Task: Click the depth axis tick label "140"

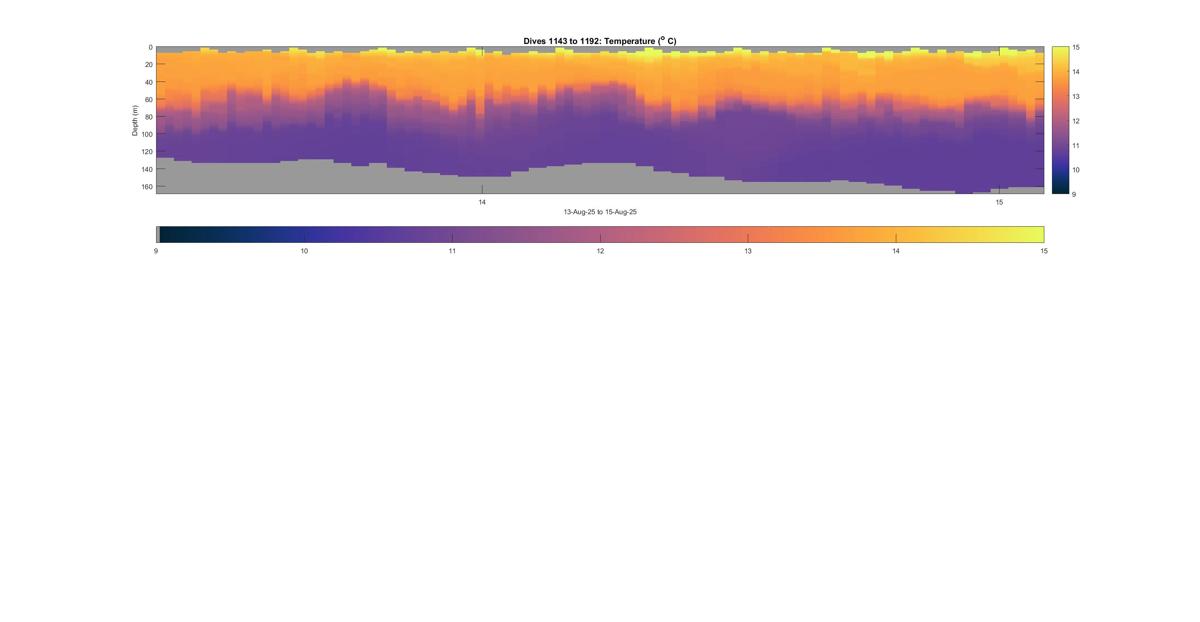Action: [x=146, y=169]
